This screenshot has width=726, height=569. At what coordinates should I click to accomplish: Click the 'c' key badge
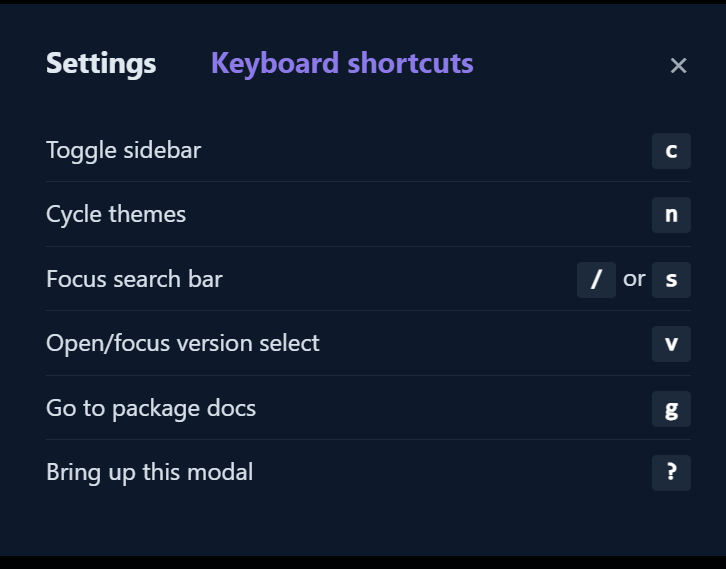[x=671, y=151]
